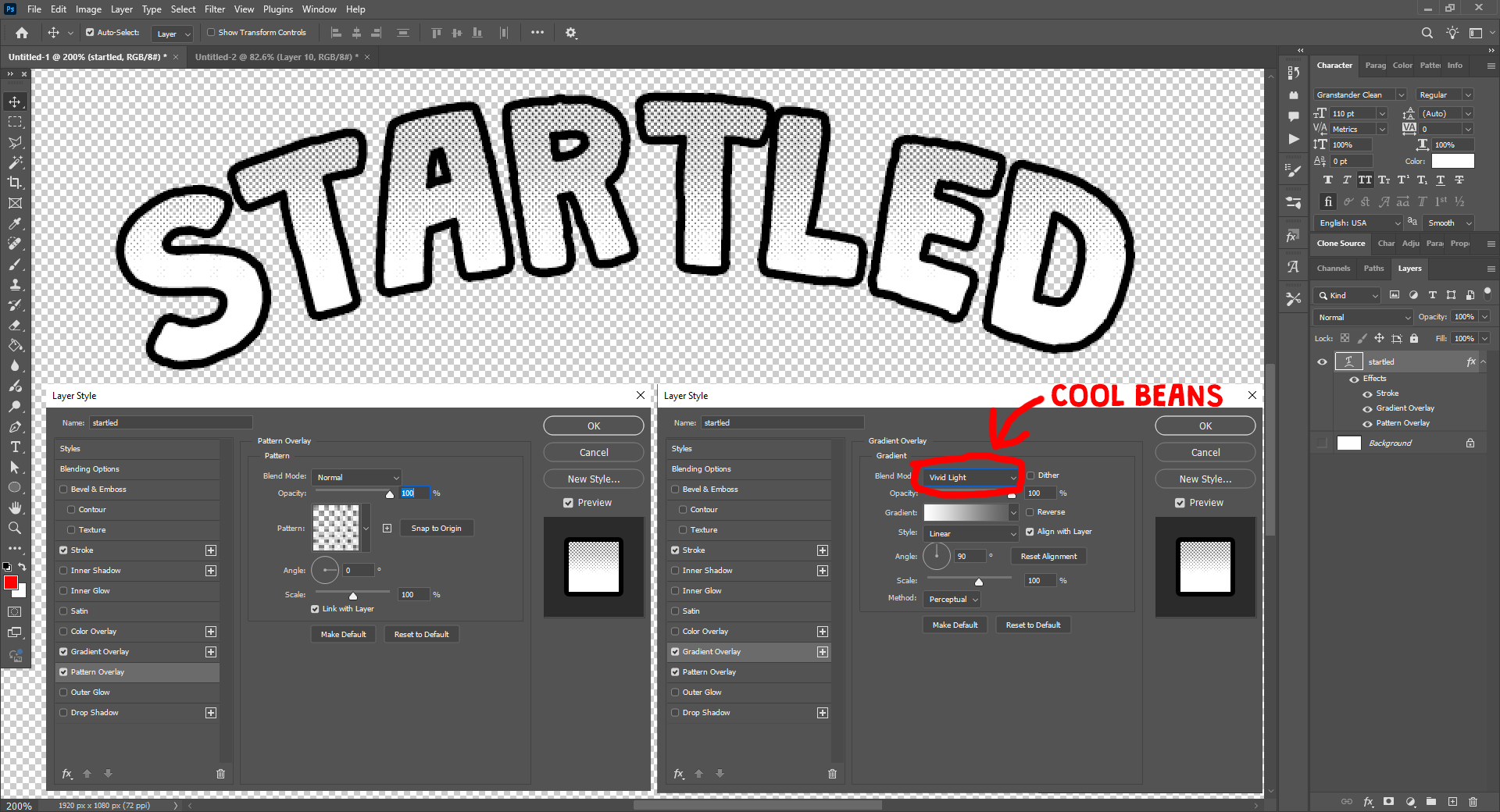The height and width of the screenshot is (812, 1500).
Task: Toggle Align with Layer checkbox
Action: [1030, 532]
